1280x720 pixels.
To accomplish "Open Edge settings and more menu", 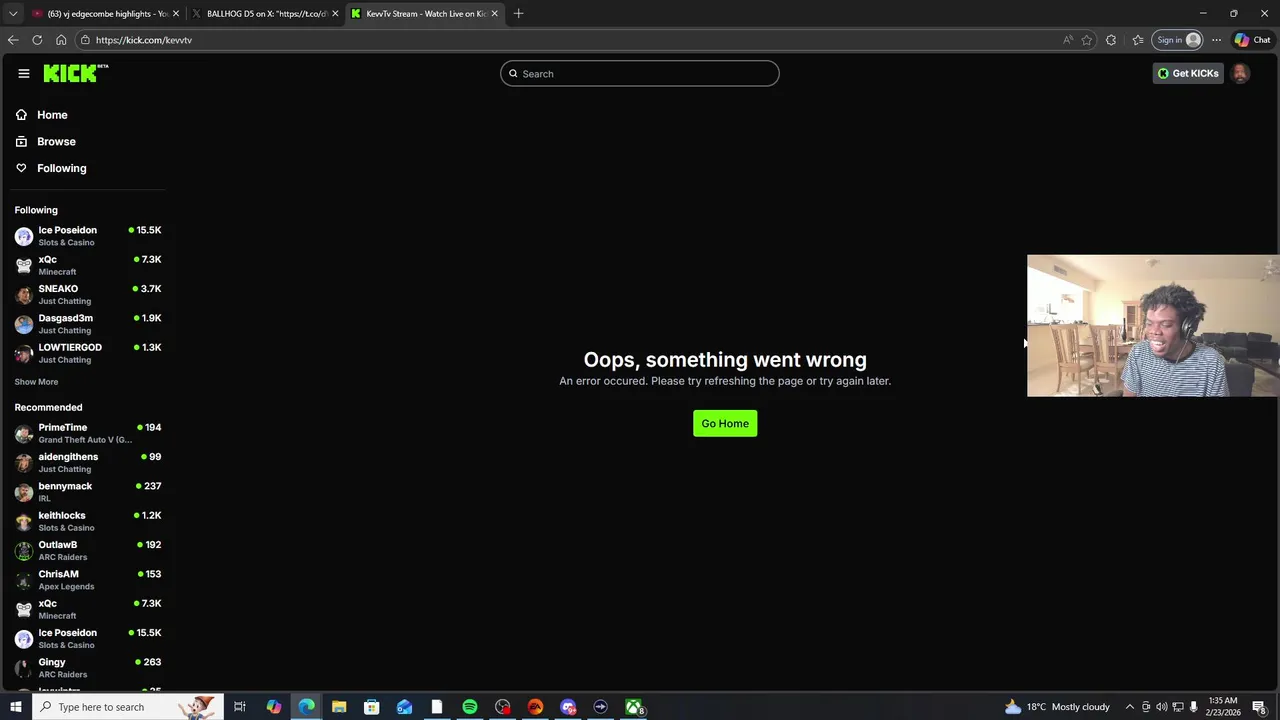I will coord(1216,40).
